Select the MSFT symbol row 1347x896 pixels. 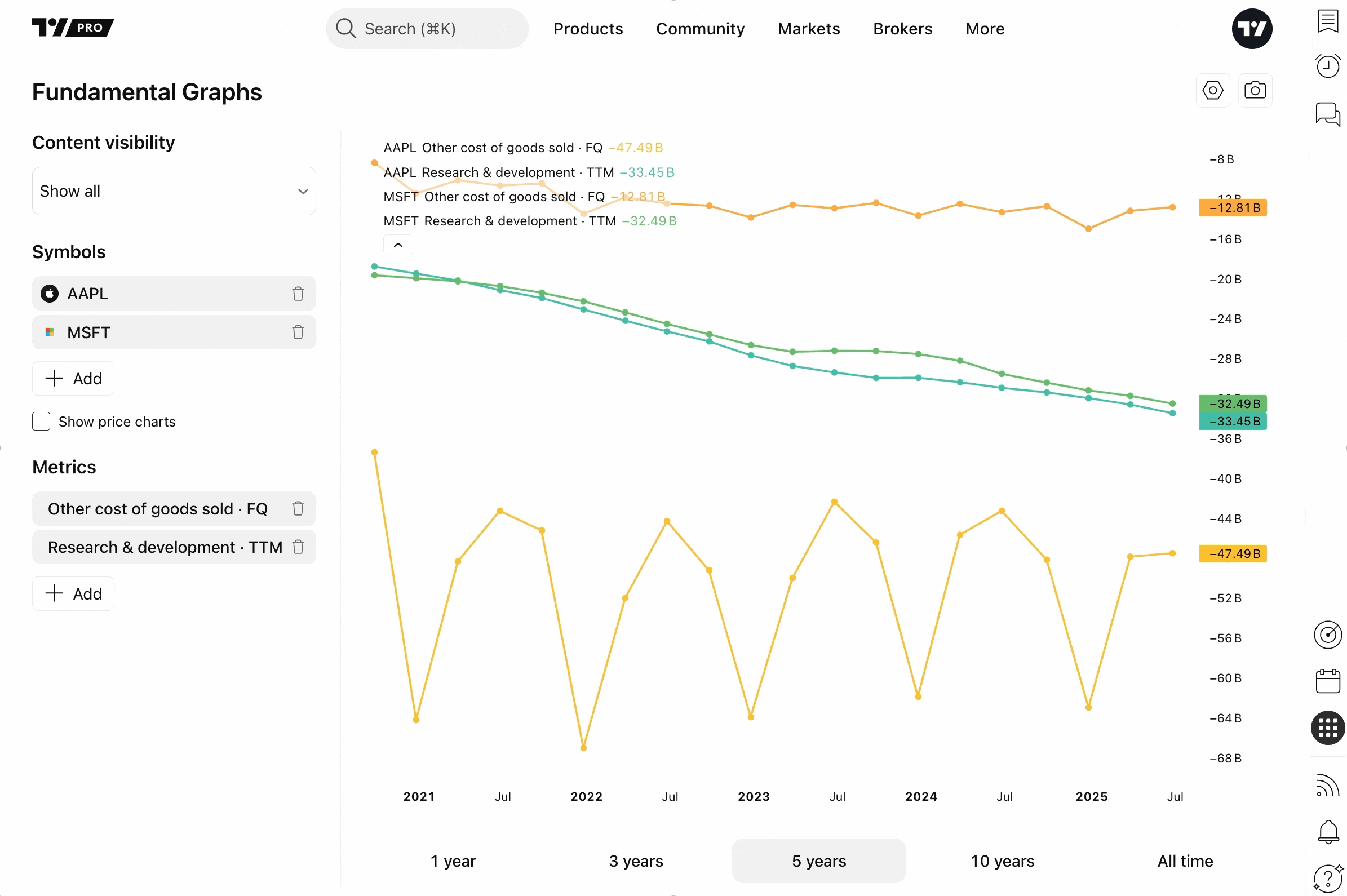pyautogui.click(x=174, y=332)
